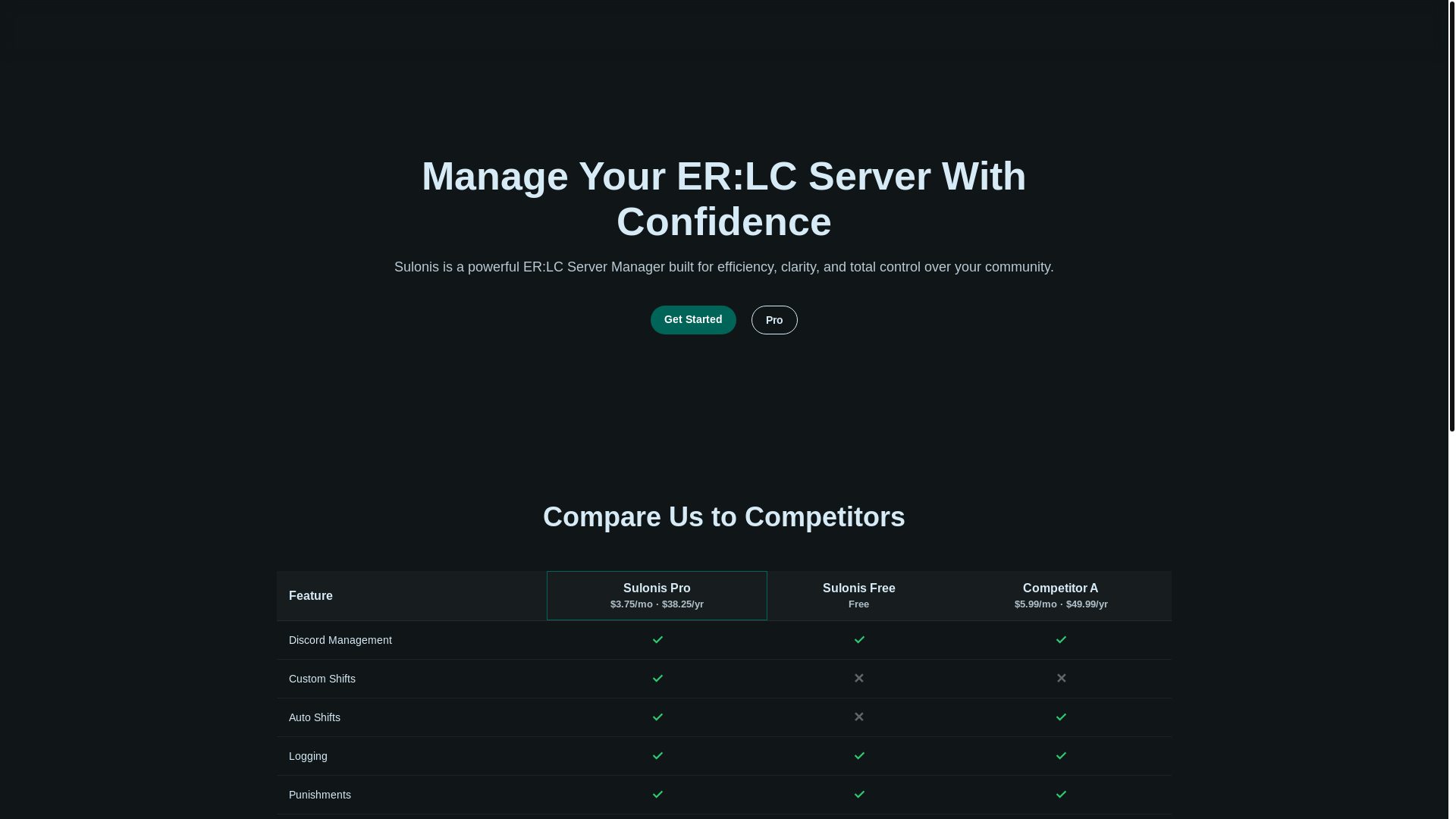The height and width of the screenshot is (819, 1456).
Task: Click Sulonis Free cross for Auto Shifts
Action: pos(859,717)
